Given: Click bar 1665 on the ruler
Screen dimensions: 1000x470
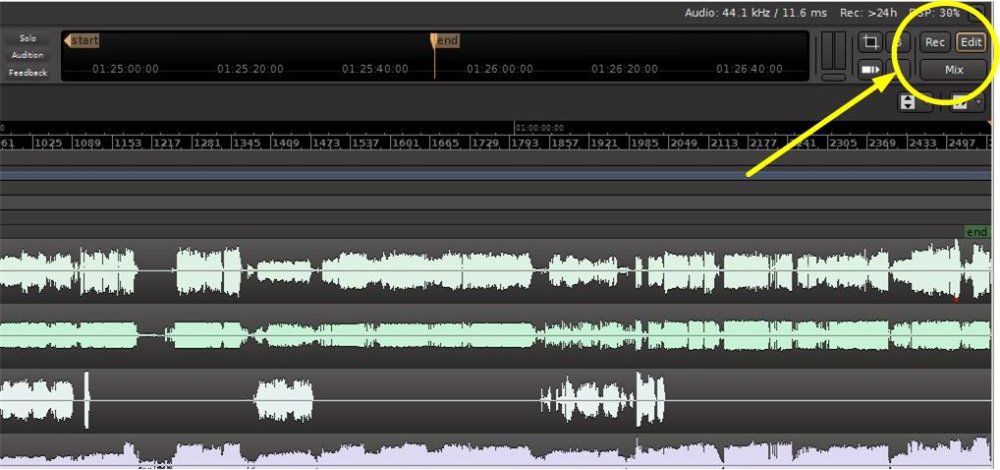Looking at the screenshot, I should pos(445,143).
